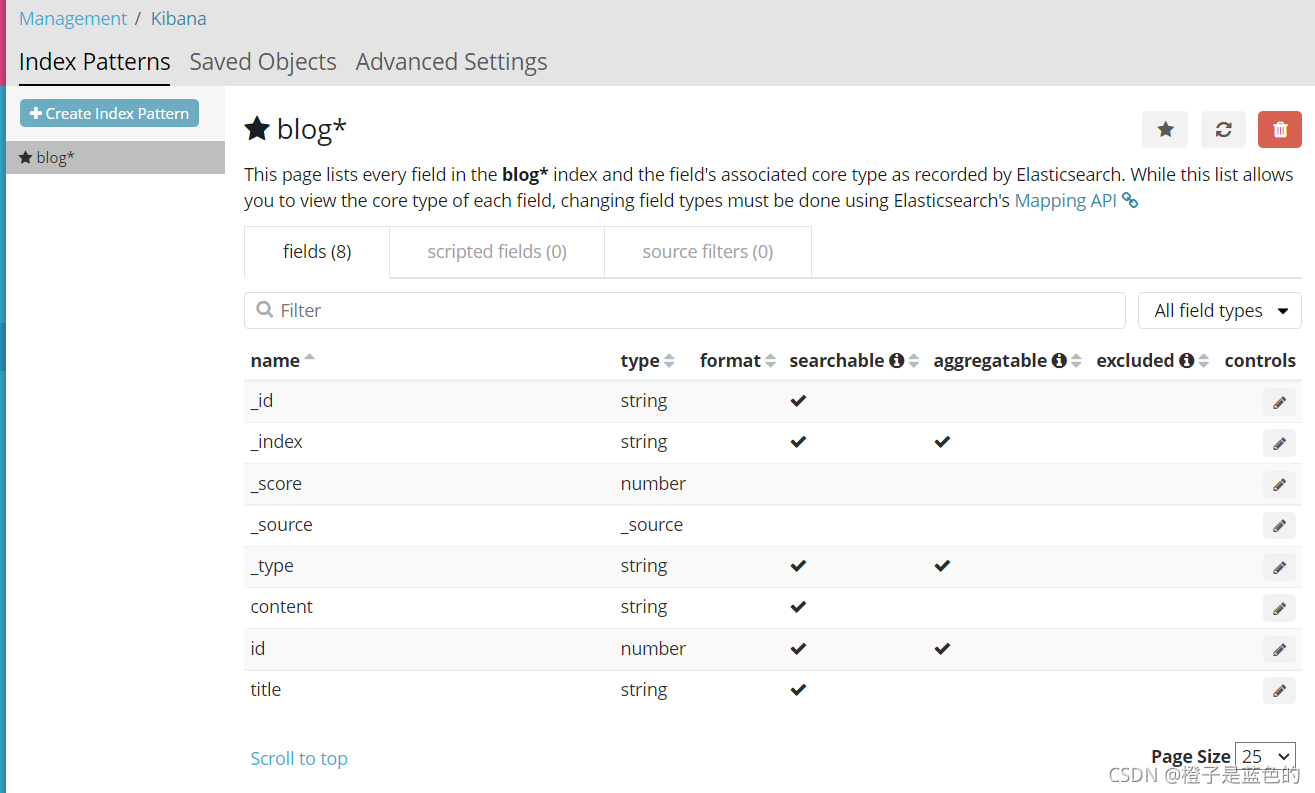The width and height of the screenshot is (1315, 793).
Task: Click number type in _score row
Action: [653, 484]
